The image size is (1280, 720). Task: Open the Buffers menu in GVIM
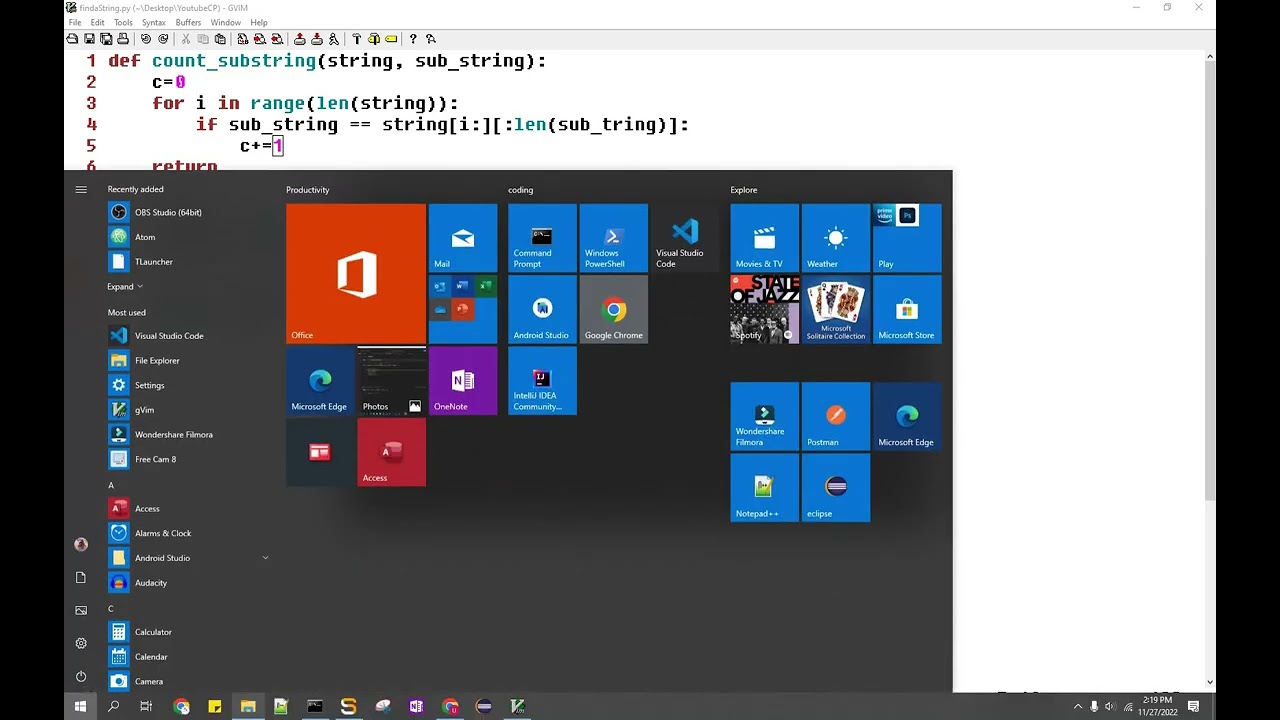pos(188,22)
